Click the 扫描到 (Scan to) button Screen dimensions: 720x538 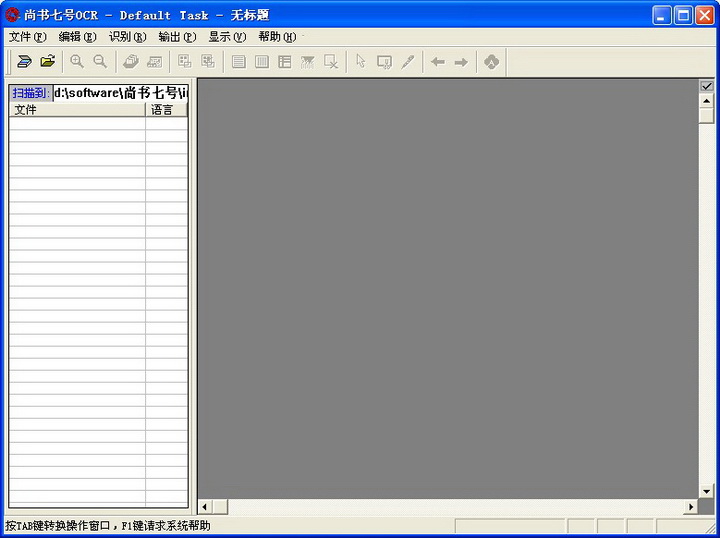tap(31, 93)
